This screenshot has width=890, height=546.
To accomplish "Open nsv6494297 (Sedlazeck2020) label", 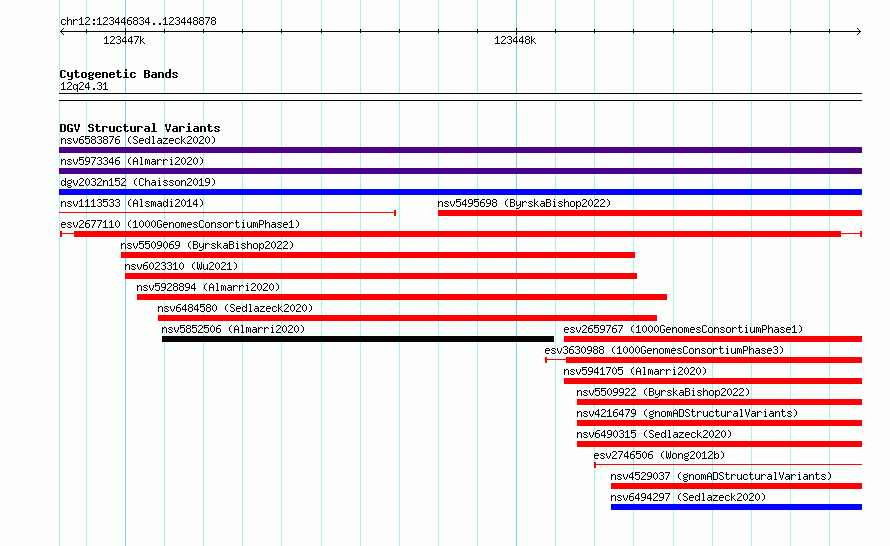I will 688,497.
